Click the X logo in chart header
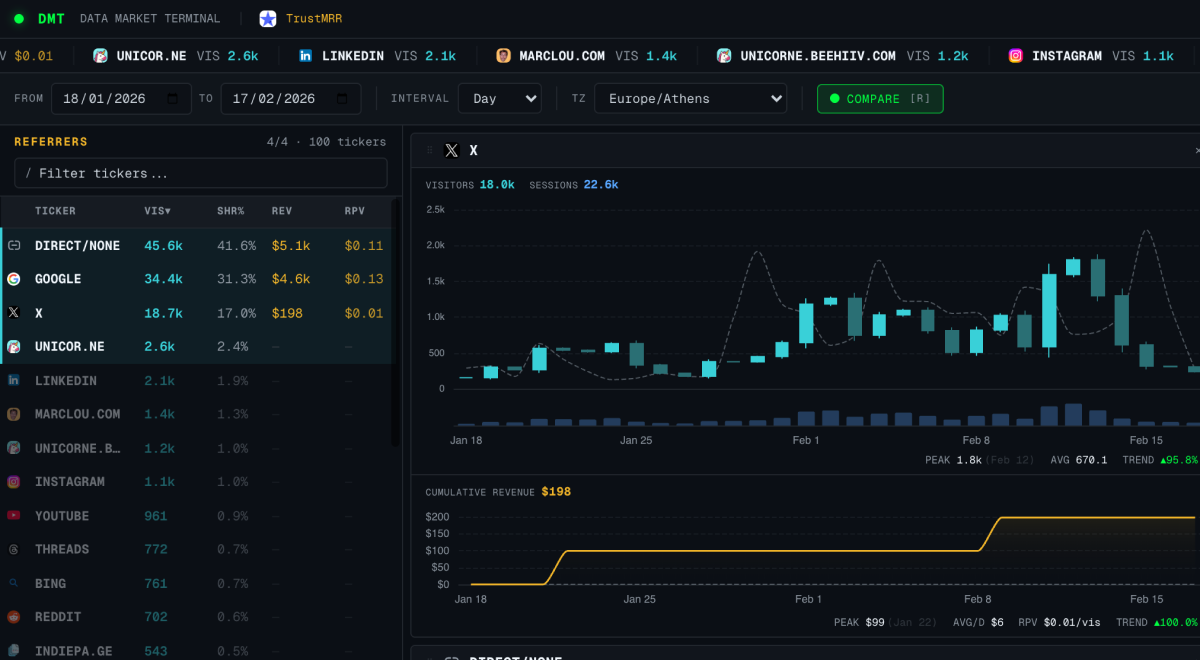Image resolution: width=1200 pixels, height=660 pixels. (x=452, y=151)
